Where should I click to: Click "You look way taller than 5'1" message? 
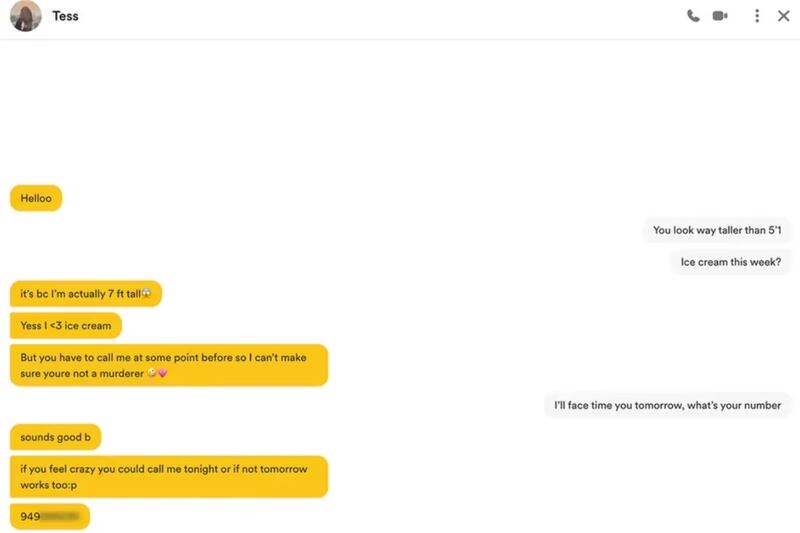tap(717, 230)
